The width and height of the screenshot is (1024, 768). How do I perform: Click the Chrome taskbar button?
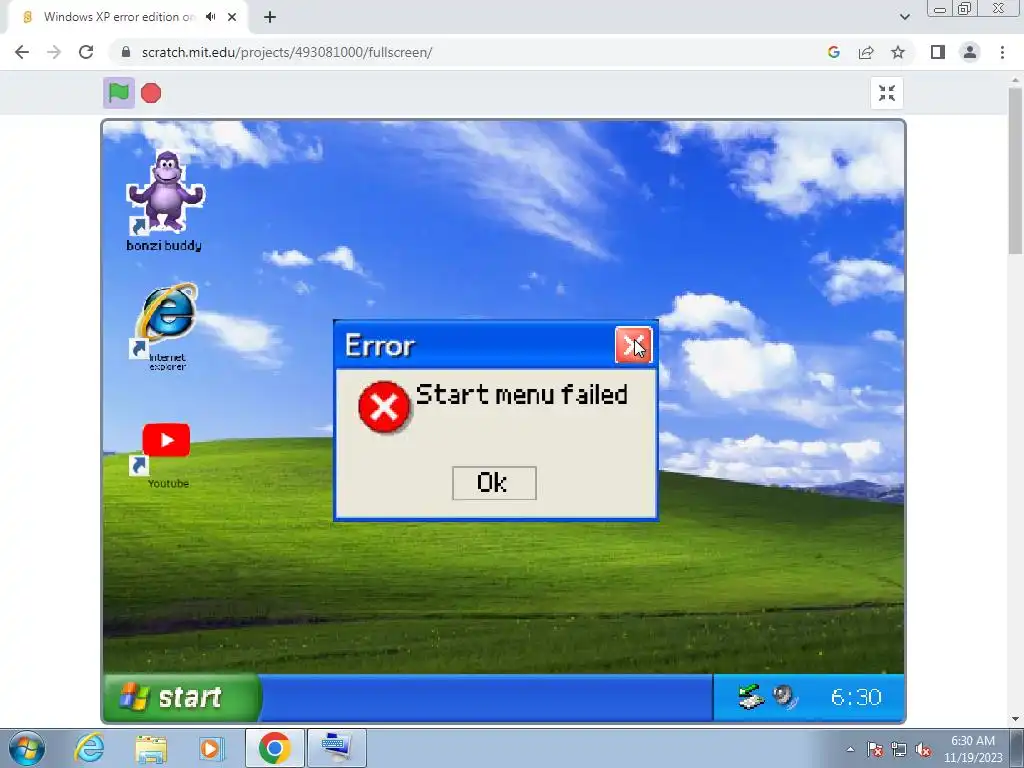tap(274, 748)
